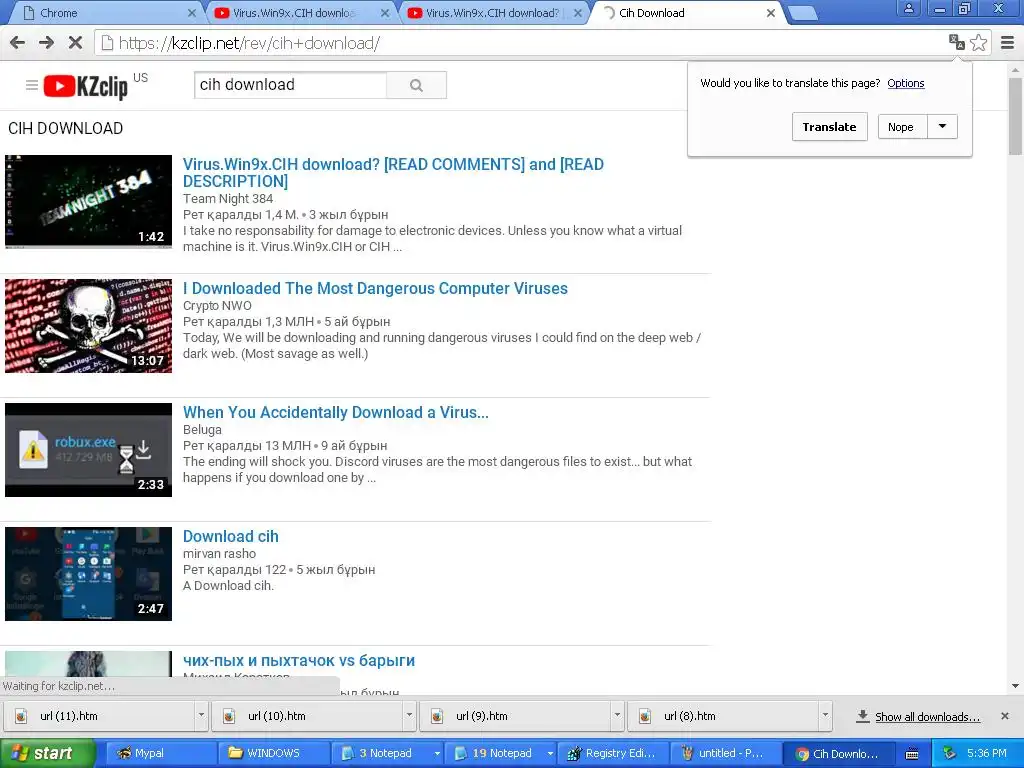Click the skull and crossbones video thumbnail
Screen dimensions: 1024x768
point(88,325)
